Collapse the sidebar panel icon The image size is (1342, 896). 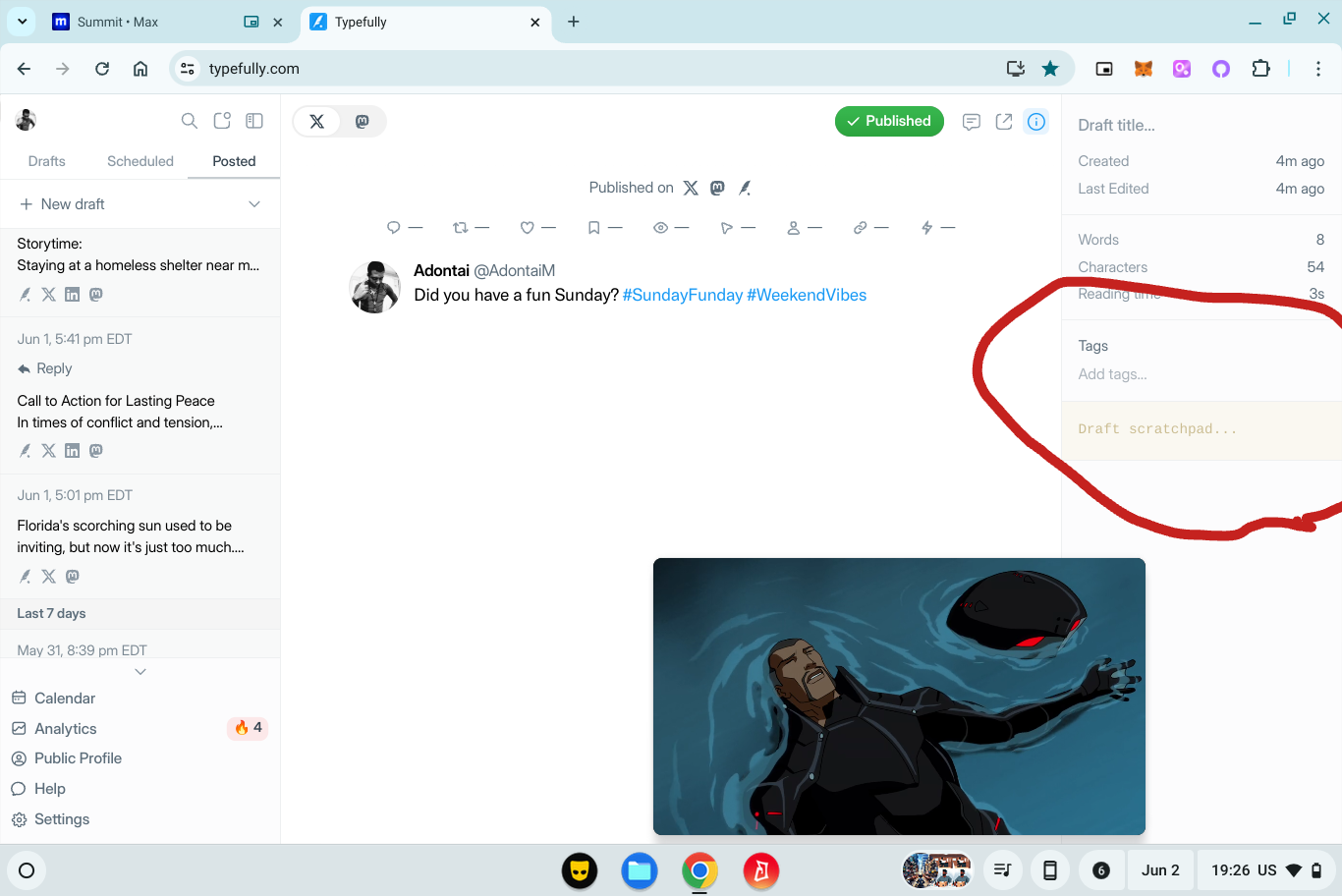254,121
